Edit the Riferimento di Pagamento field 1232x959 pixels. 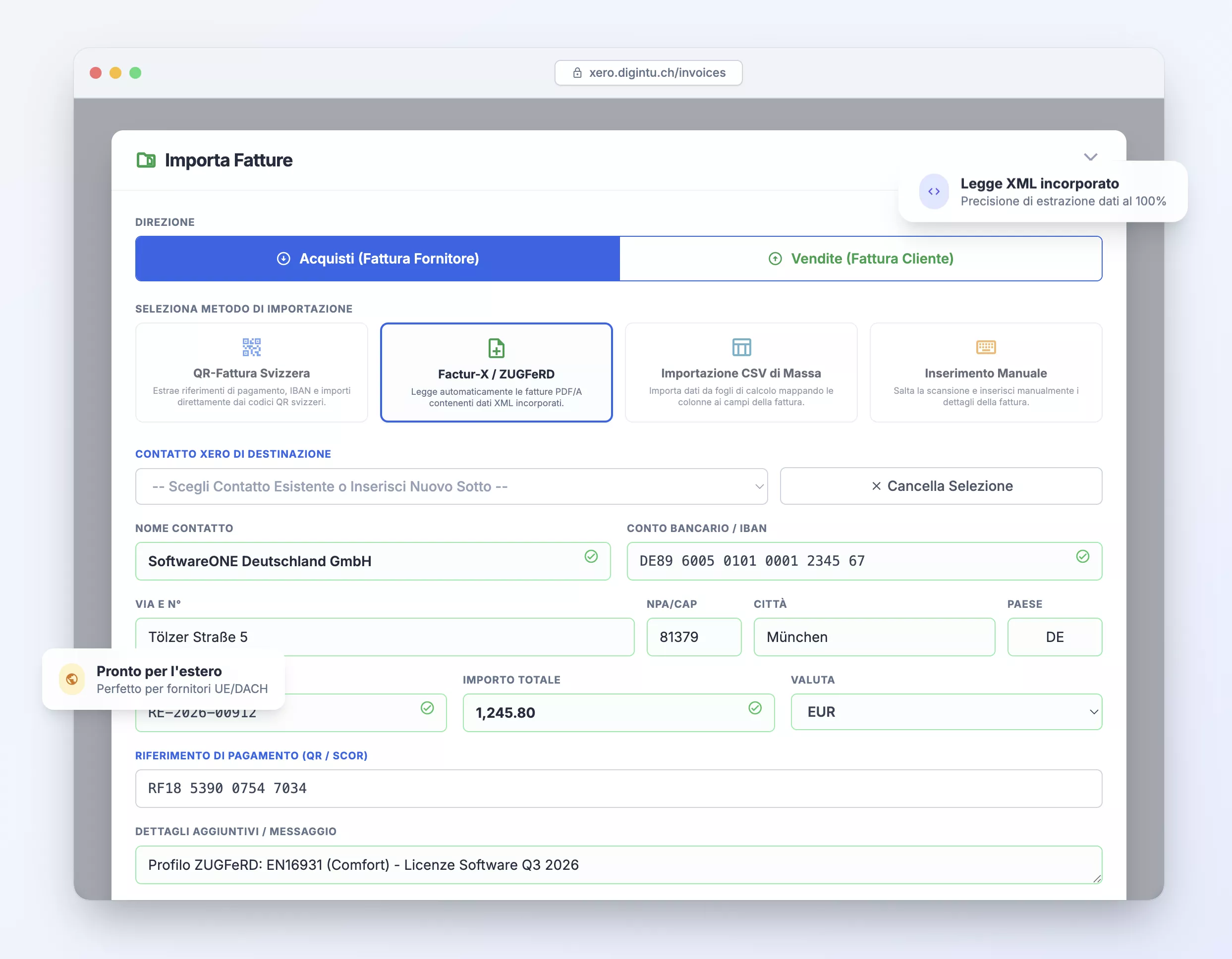619,789
